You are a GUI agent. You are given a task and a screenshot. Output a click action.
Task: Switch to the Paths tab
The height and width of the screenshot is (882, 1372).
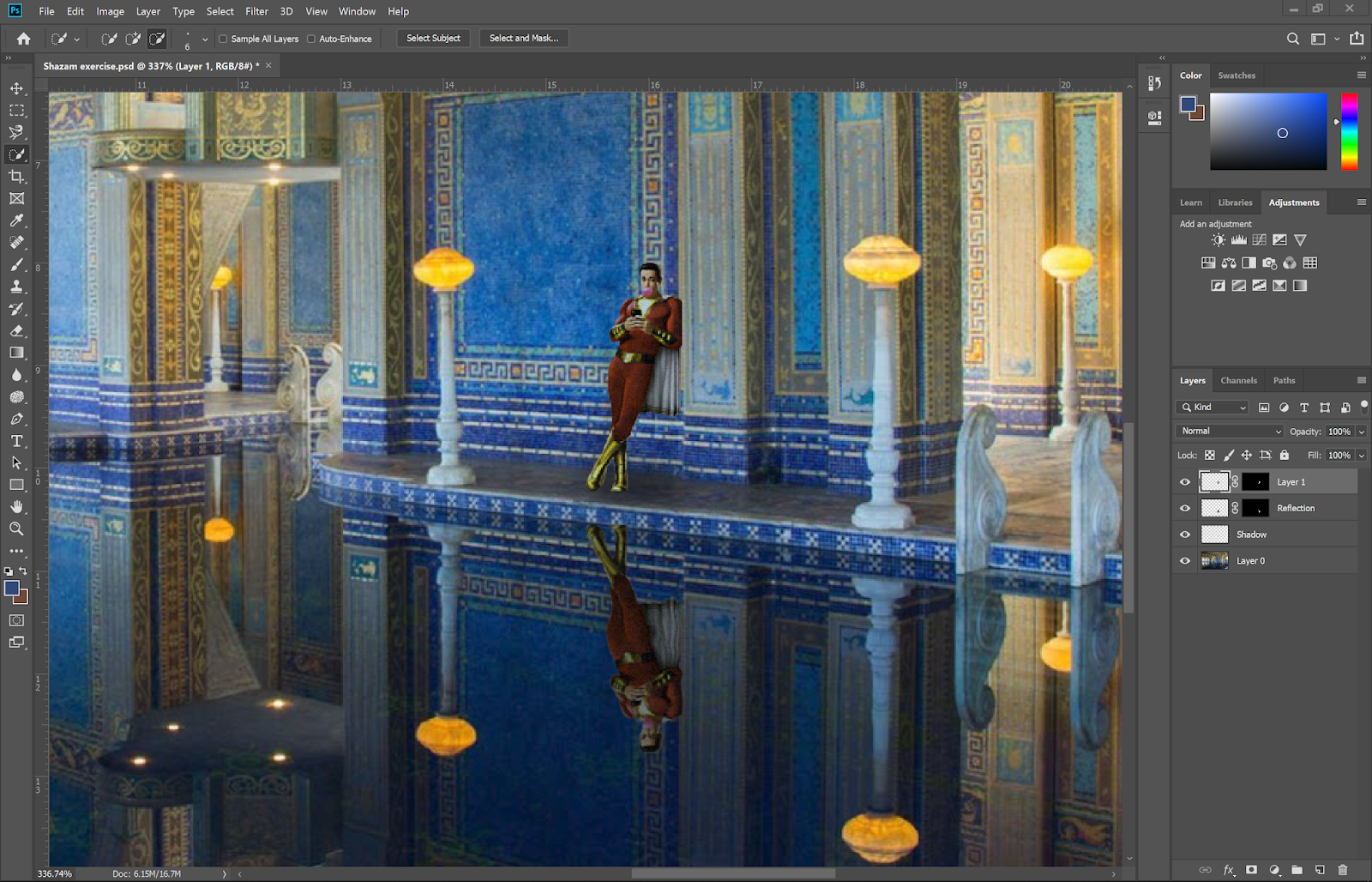[1284, 380]
